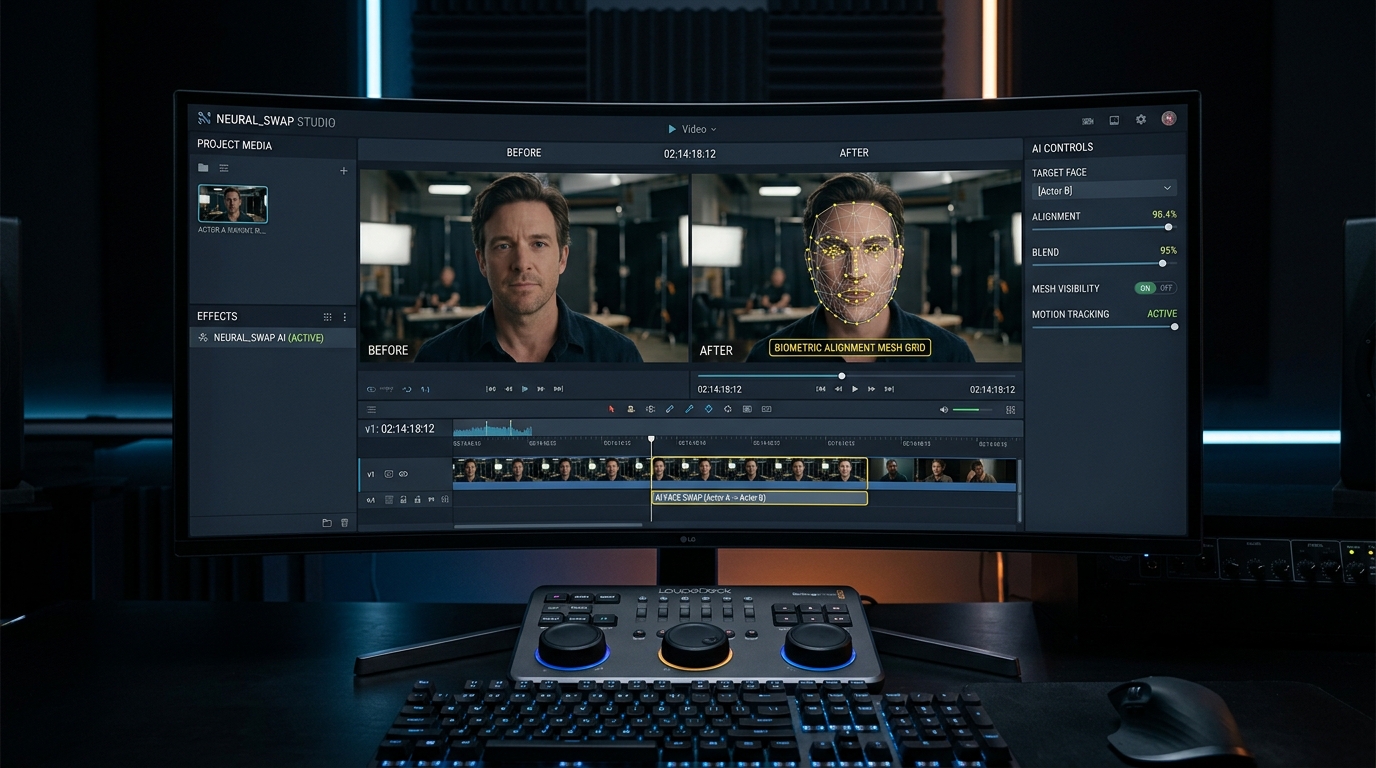Select the audio waveform overview above the ruler
The image size is (1376, 768).
494,428
